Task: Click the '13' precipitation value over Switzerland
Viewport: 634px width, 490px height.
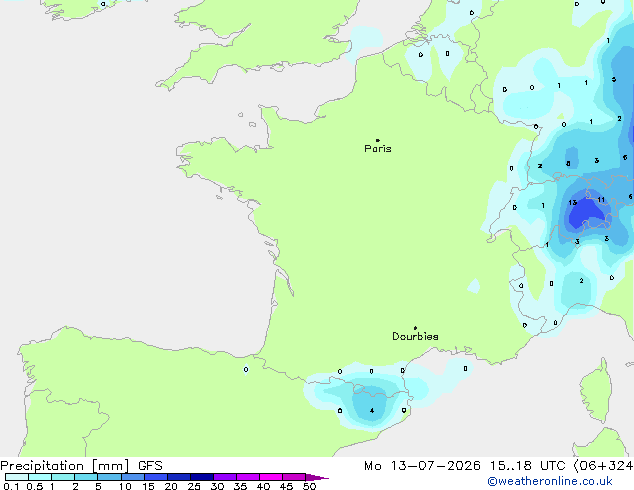Action: [573, 203]
